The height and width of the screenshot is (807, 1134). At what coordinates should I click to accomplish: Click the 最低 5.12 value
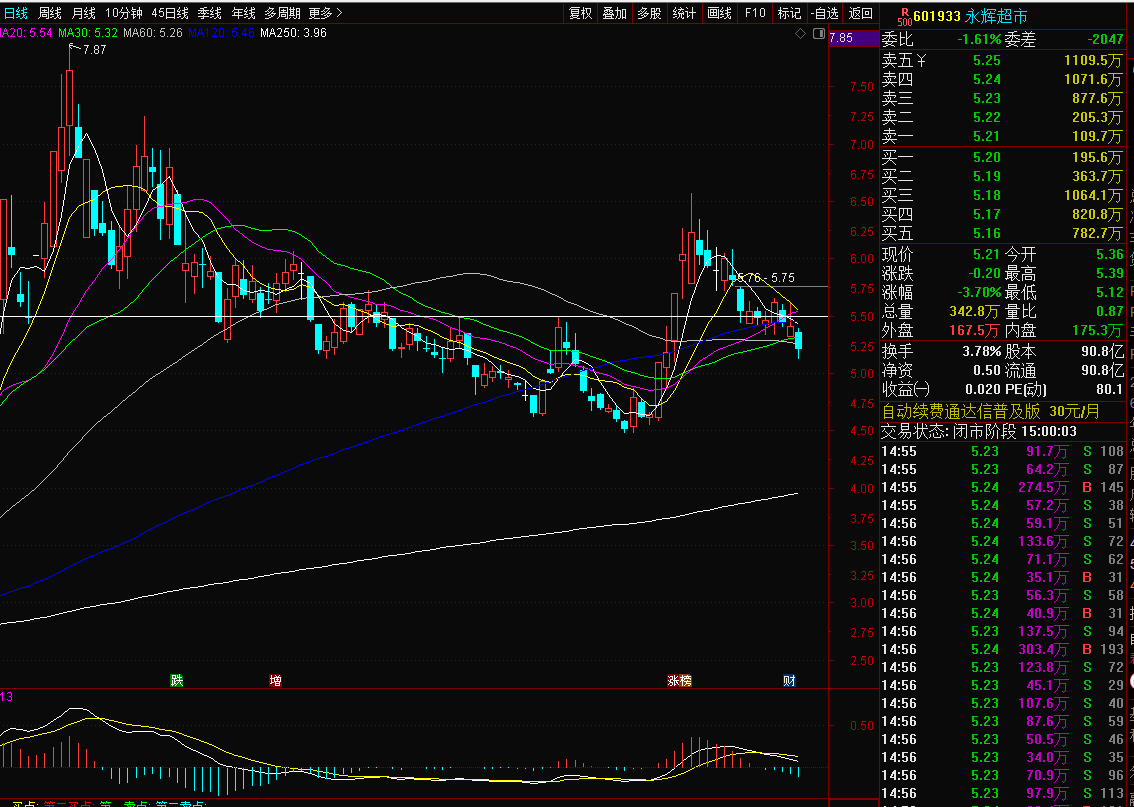(x=1110, y=293)
